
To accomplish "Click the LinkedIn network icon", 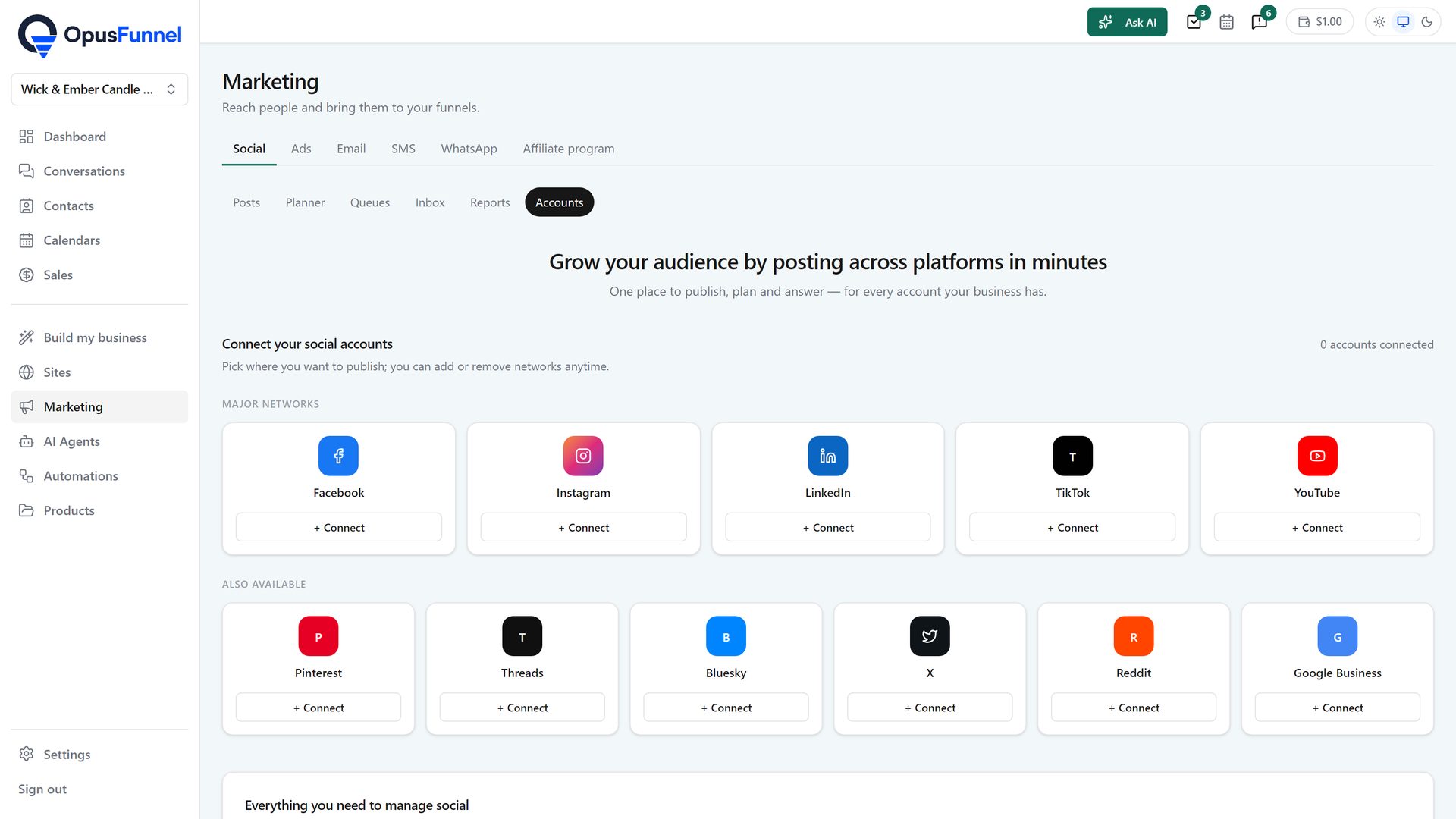I will 828,456.
